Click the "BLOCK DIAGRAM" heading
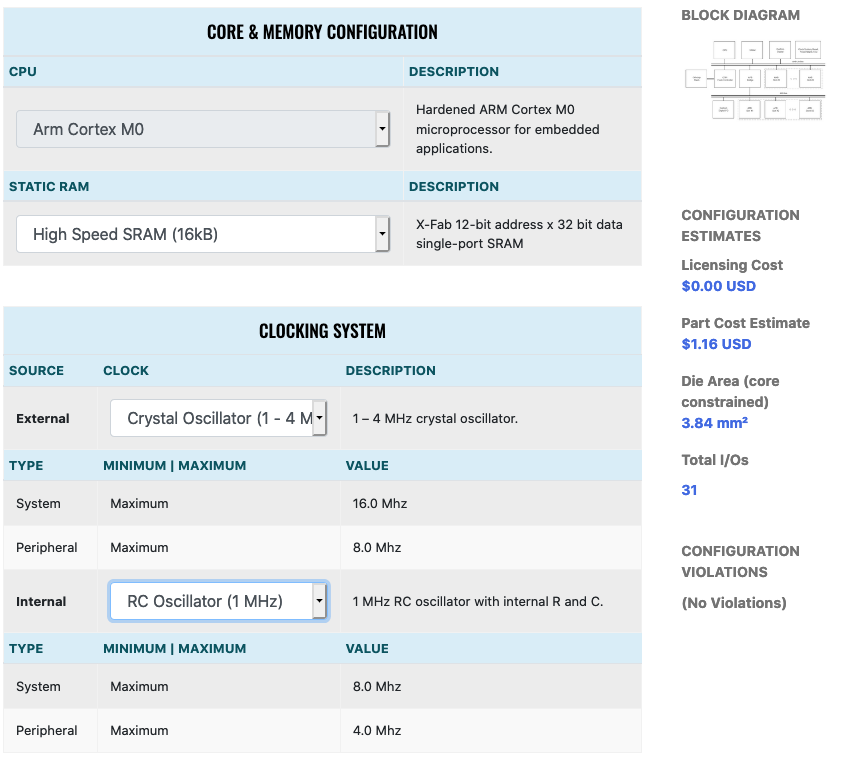841x761 pixels. coord(740,15)
